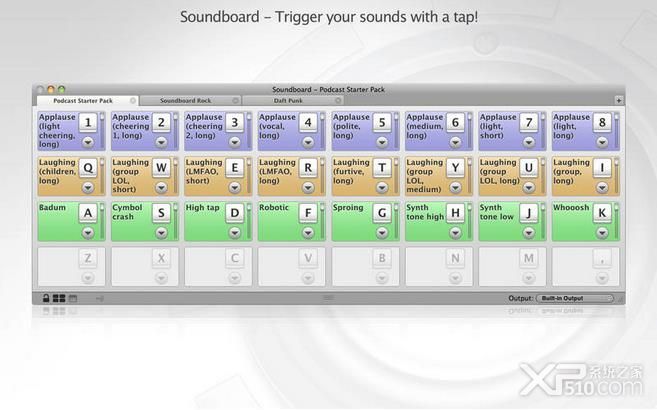Viewport: 657px width, 410px height.
Task: Click the Y key trigger button
Action: click(455, 168)
